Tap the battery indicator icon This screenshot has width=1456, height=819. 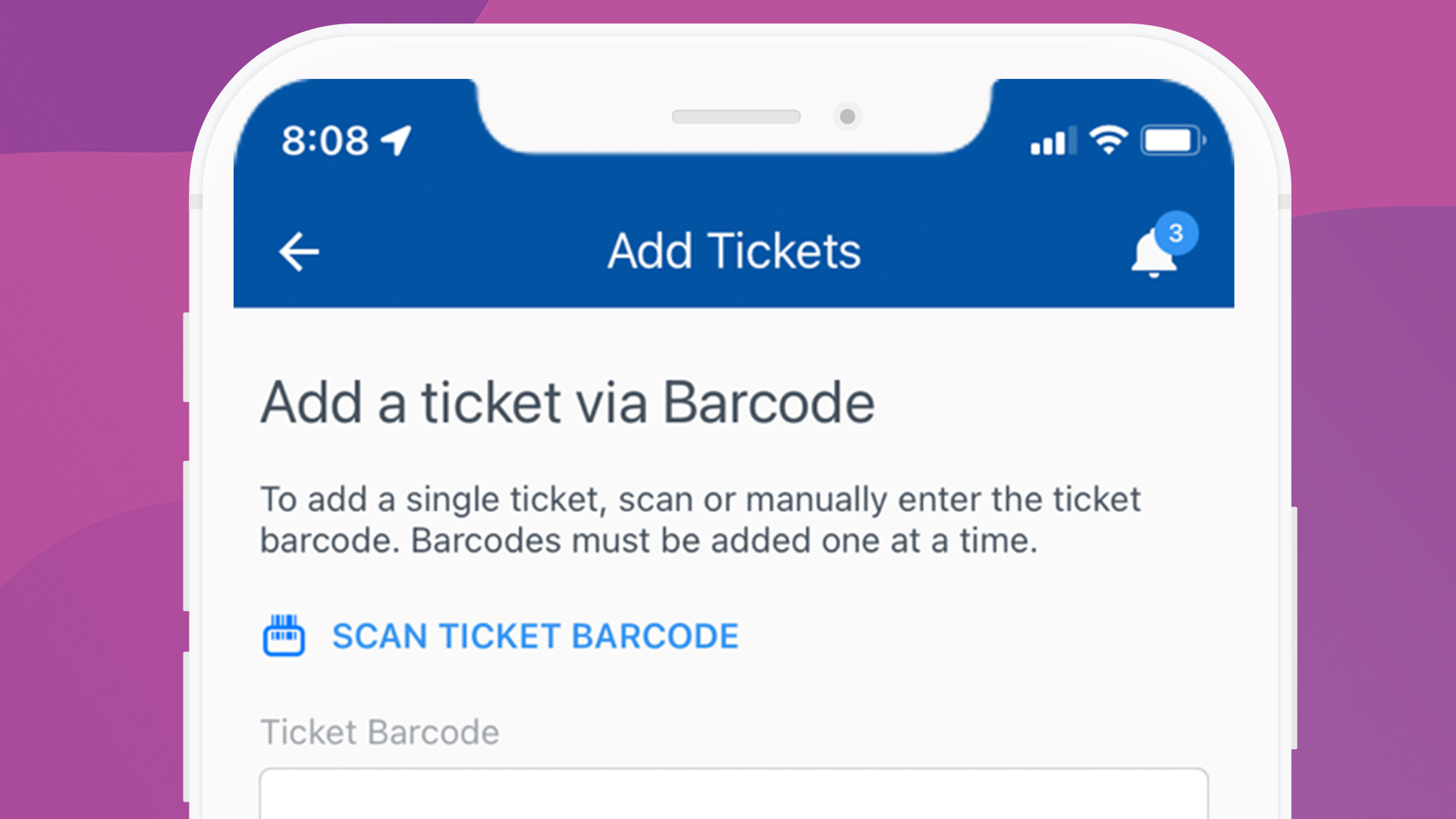pyautogui.click(x=1170, y=140)
